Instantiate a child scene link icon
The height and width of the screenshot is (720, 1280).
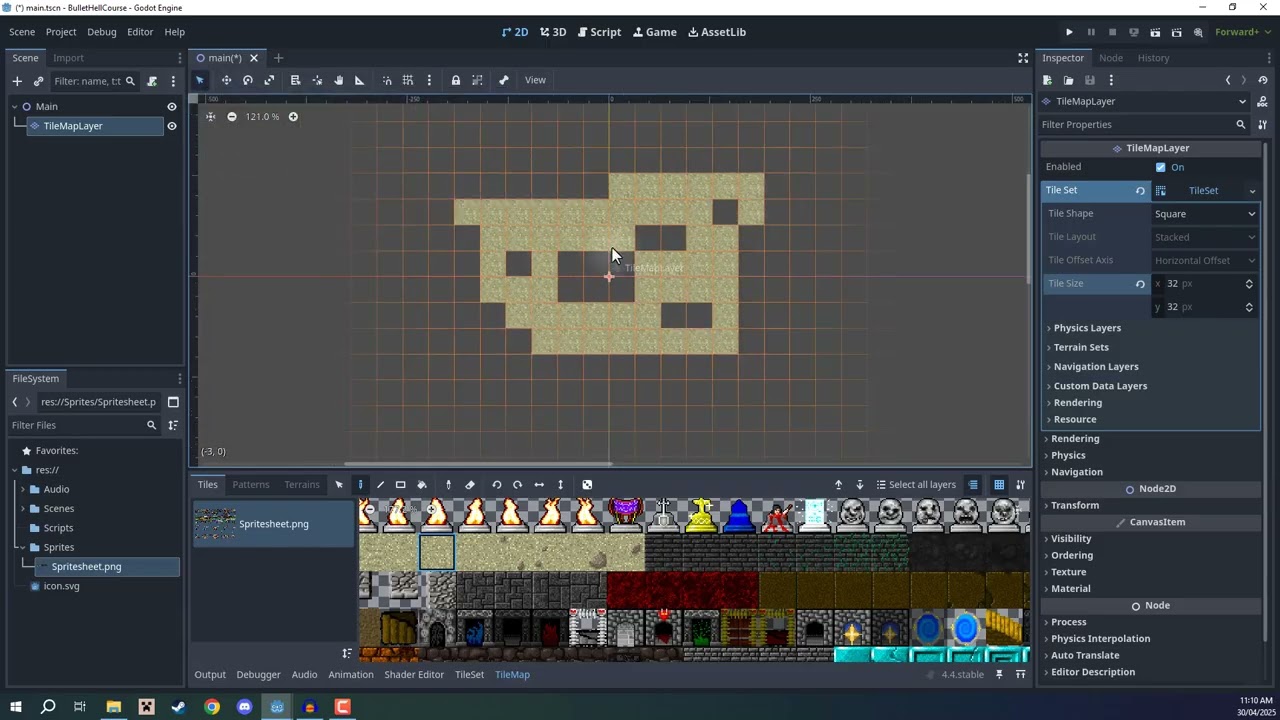(x=38, y=81)
